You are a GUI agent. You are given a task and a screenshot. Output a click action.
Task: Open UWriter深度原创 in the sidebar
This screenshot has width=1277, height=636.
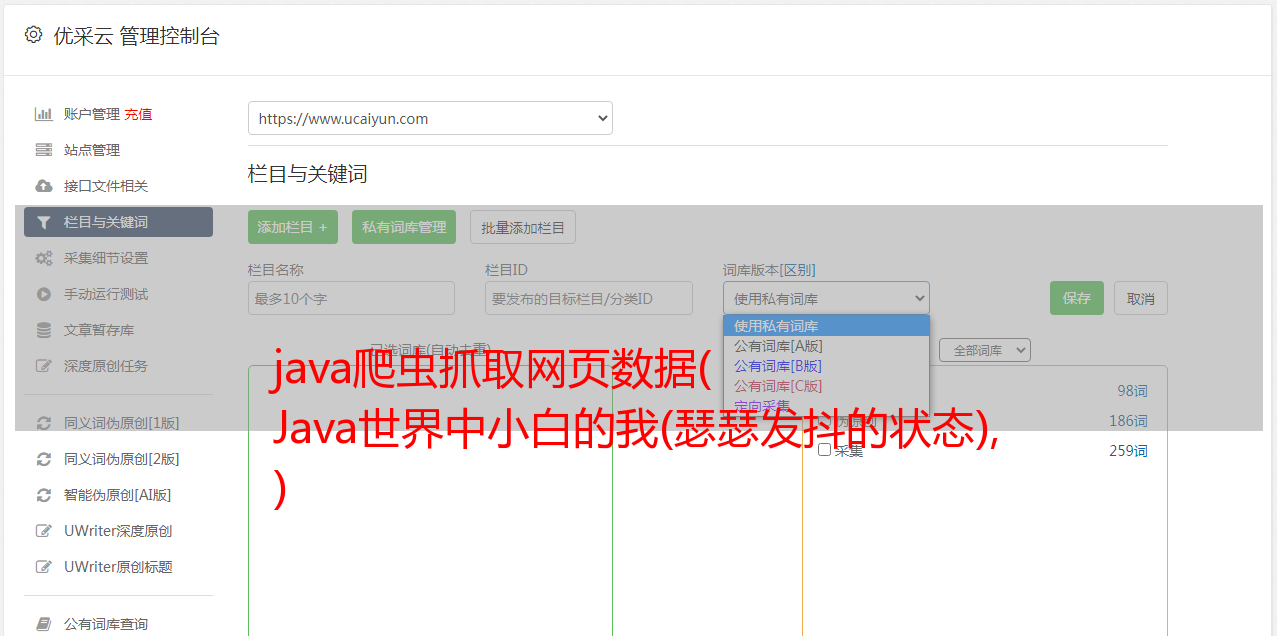point(118,531)
